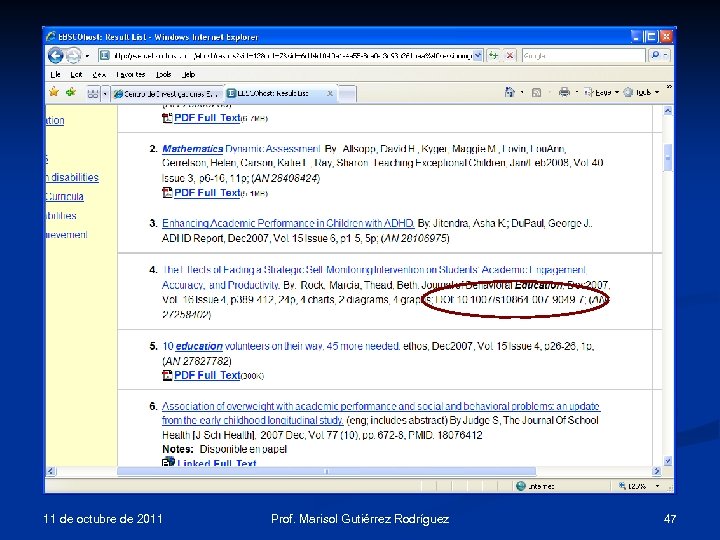
Task: Click the browser Forward arrow button
Action: tap(73, 56)
